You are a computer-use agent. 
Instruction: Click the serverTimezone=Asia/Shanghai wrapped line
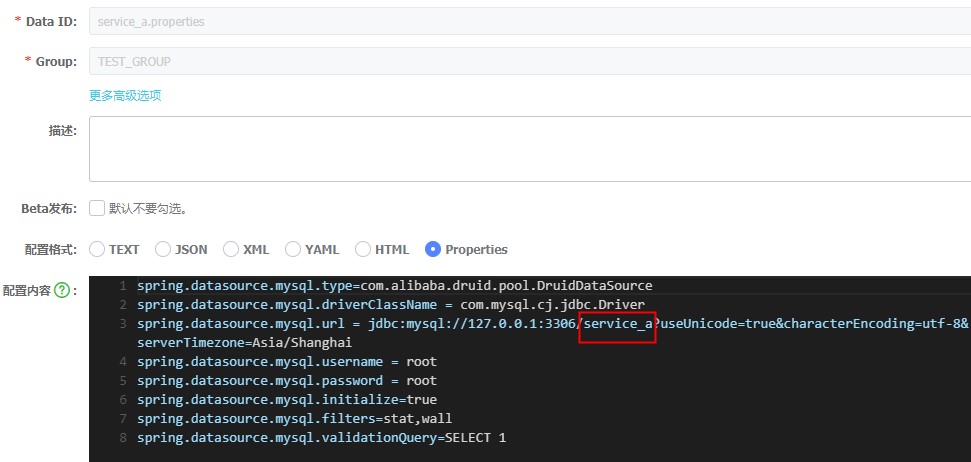coord(245,342)
